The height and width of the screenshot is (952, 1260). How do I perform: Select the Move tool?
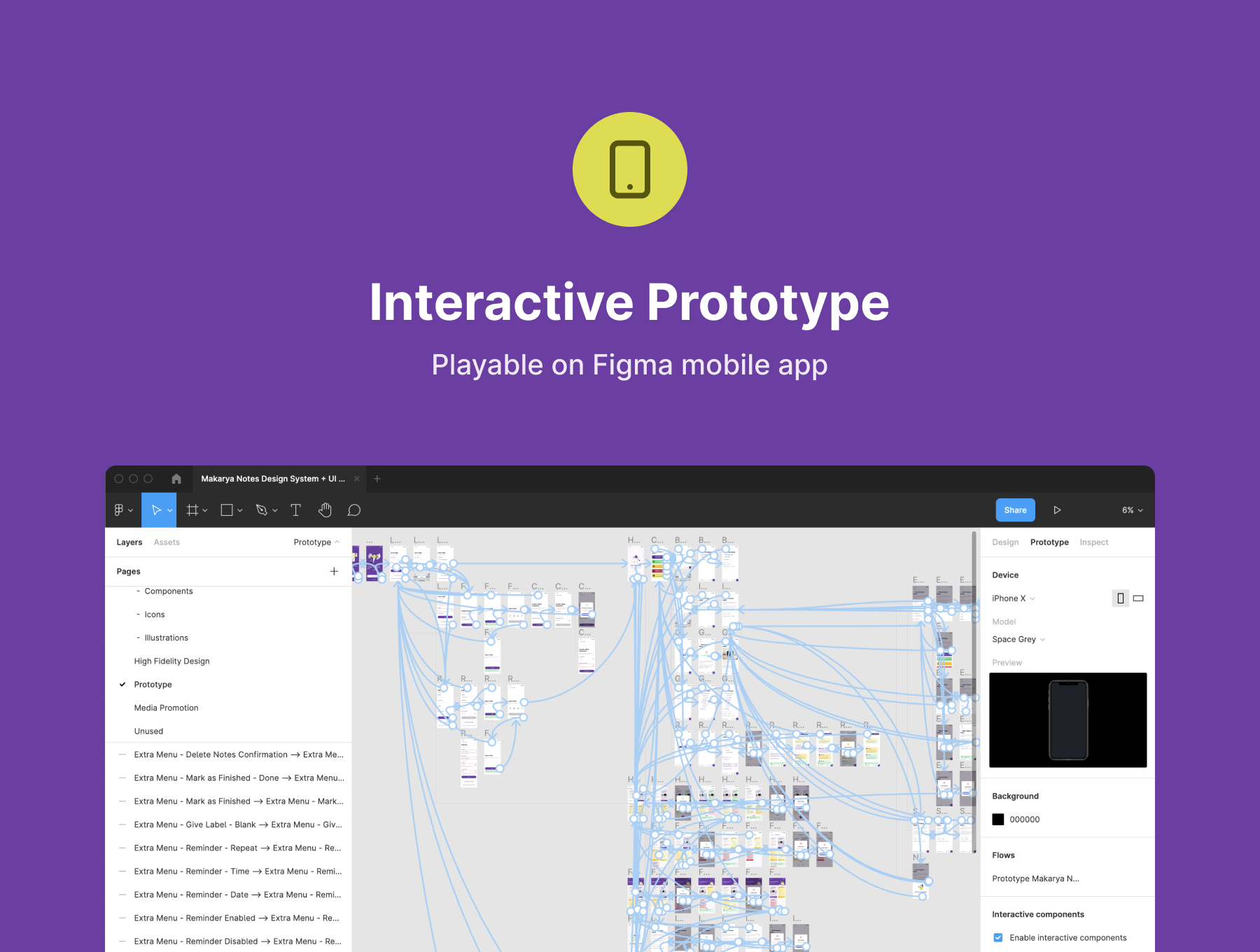(156, 510)
